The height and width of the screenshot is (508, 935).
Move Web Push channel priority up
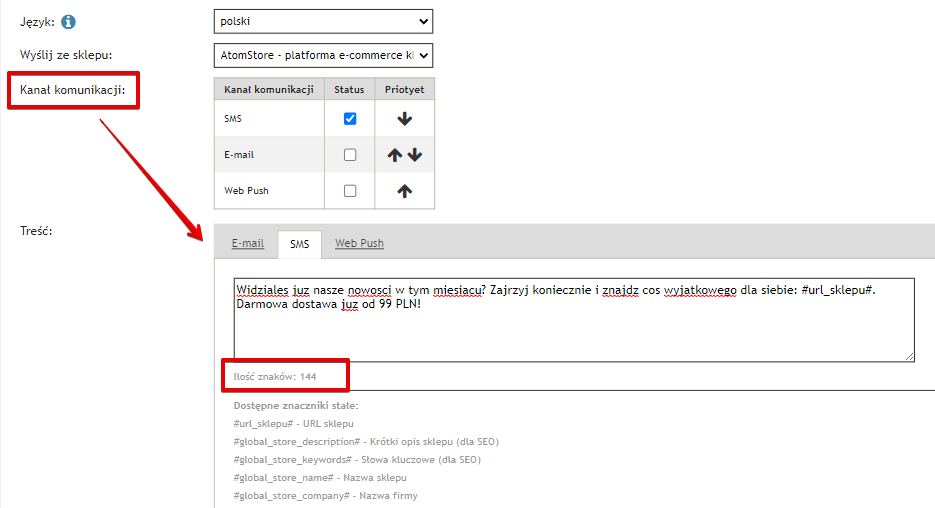[x=404, y=191]
